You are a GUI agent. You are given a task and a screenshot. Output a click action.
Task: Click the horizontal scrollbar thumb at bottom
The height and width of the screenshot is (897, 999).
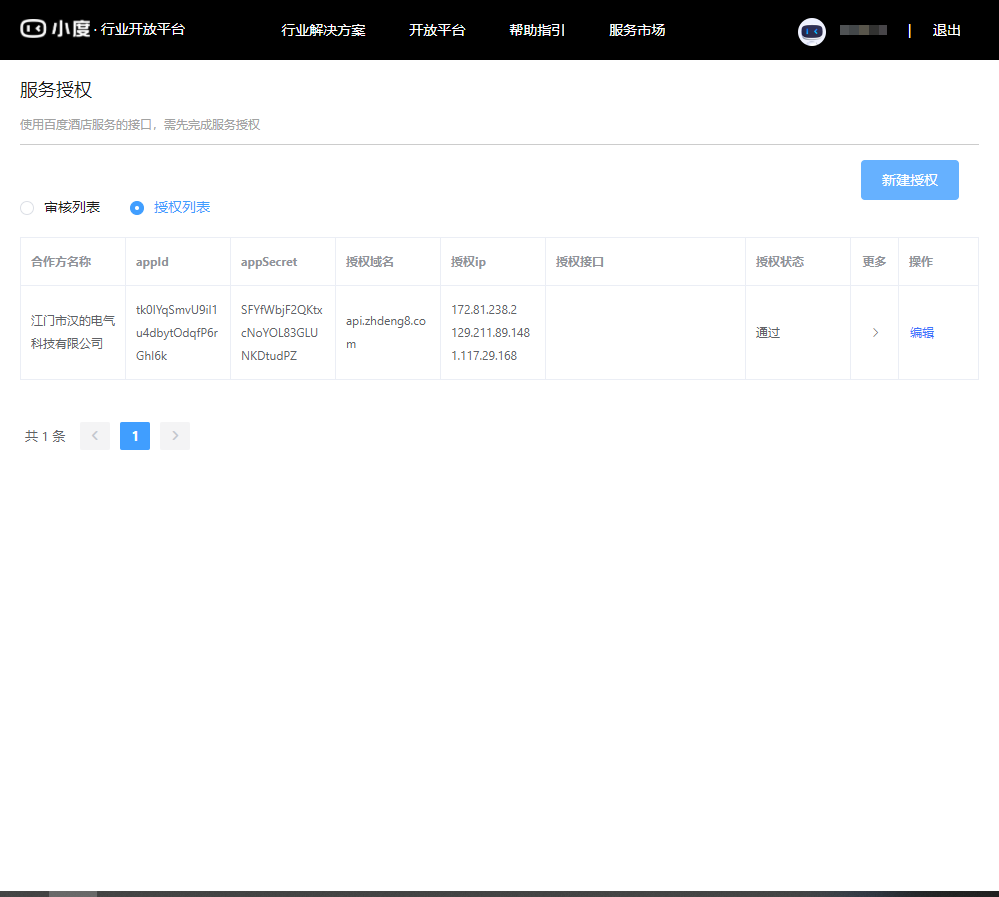click(73, 893)
